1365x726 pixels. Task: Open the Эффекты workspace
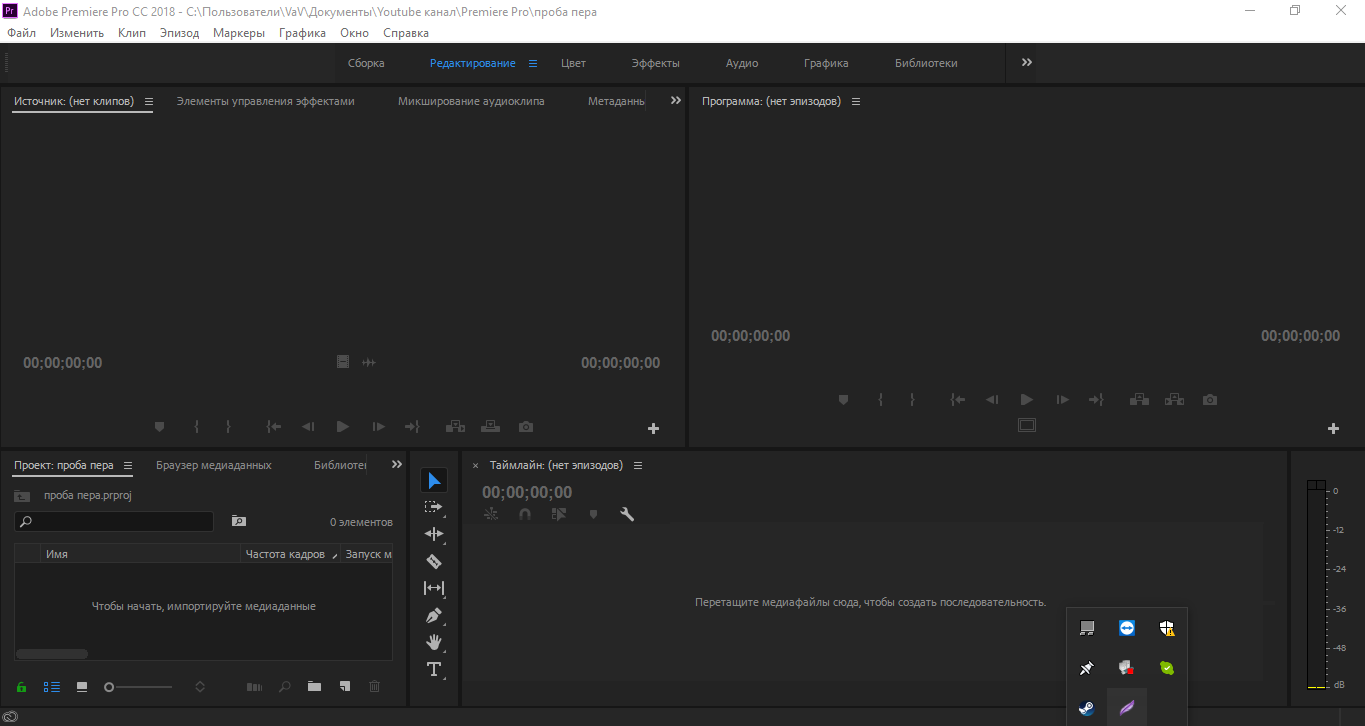pyautogui.click(x=655, y=63)
